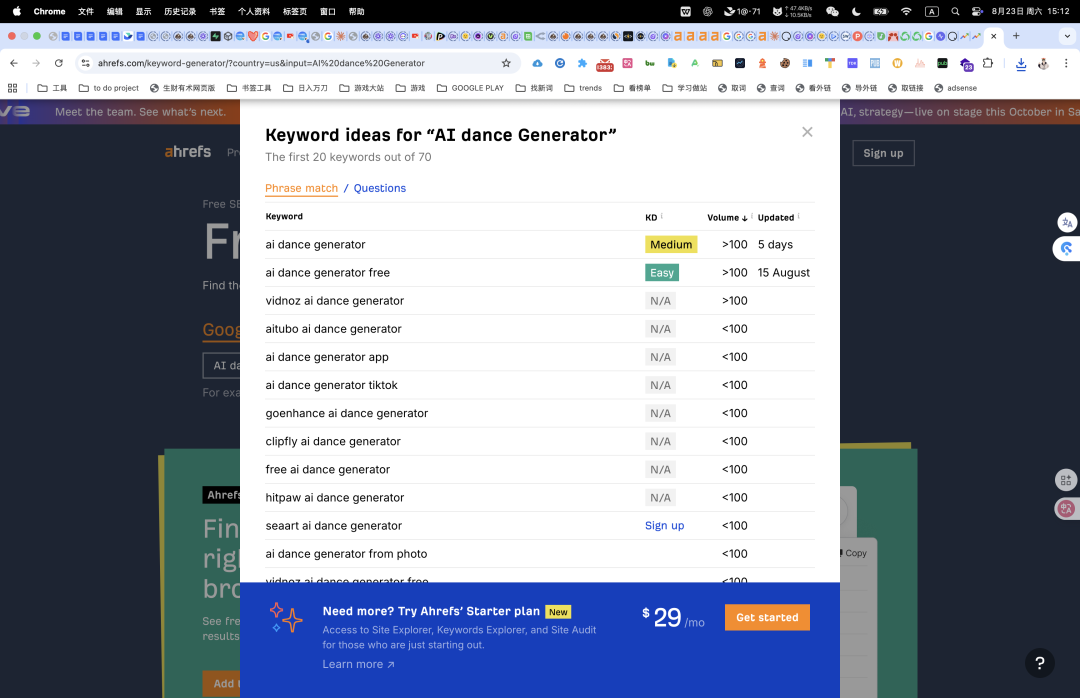Click the Updated column header
The width and height of the screenshot is (1080, 698).
tap(776, 218)
